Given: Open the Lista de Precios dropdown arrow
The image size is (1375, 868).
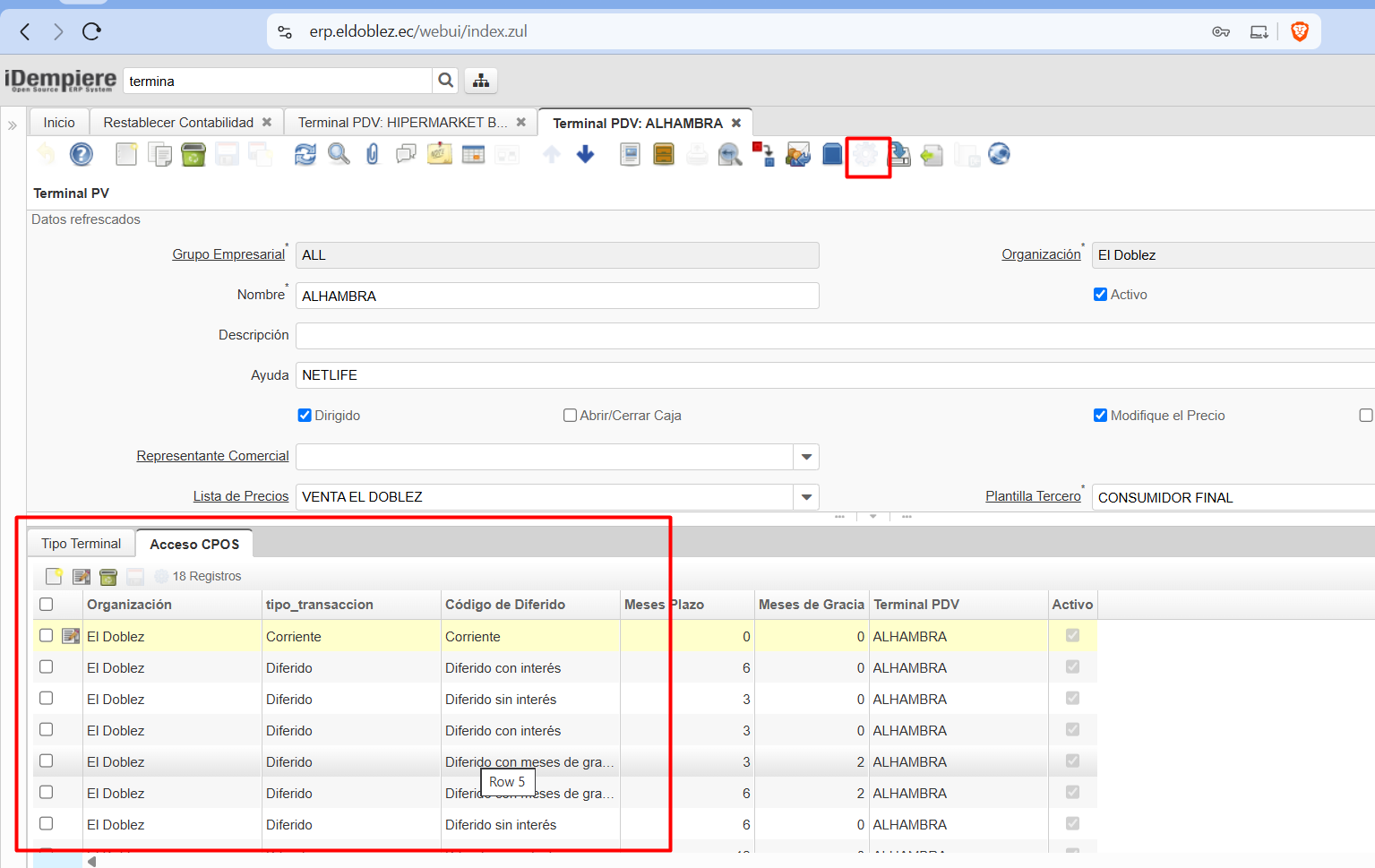Looking at the screenshot, I should 806,497.
